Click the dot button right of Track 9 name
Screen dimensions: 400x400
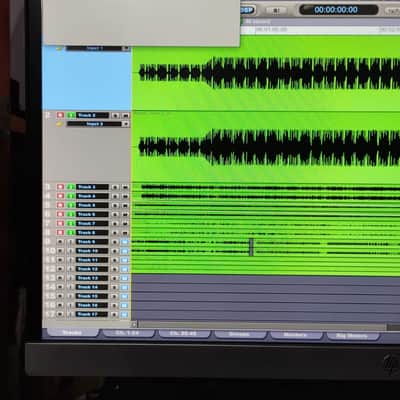pyautogui.click(x=115, y=241)
